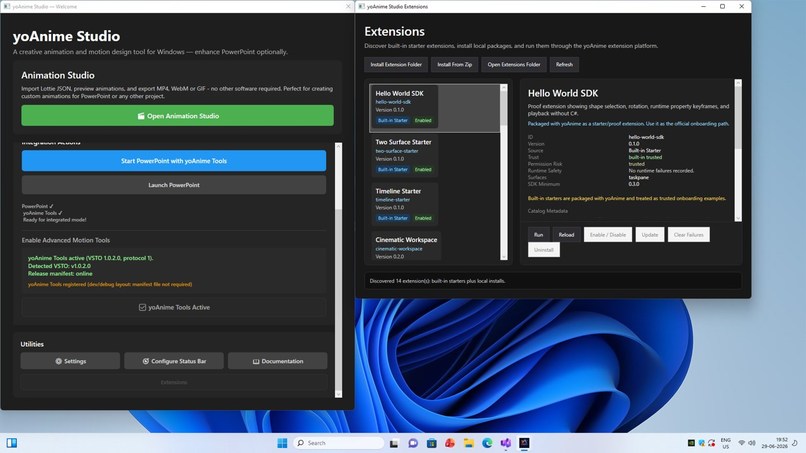Open Task View from taskbar
The width and height of the screenshot is (806, 453).
tap(394, 443)
